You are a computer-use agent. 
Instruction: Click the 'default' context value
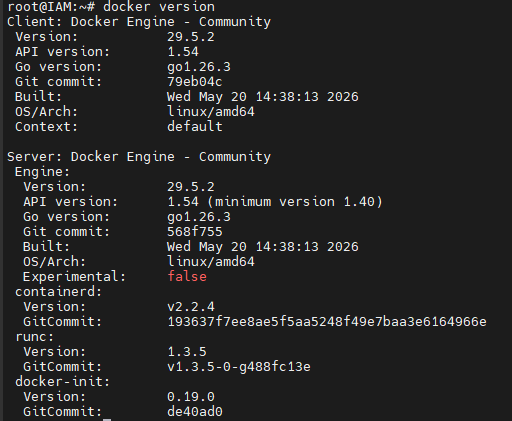tap(195, 126)
